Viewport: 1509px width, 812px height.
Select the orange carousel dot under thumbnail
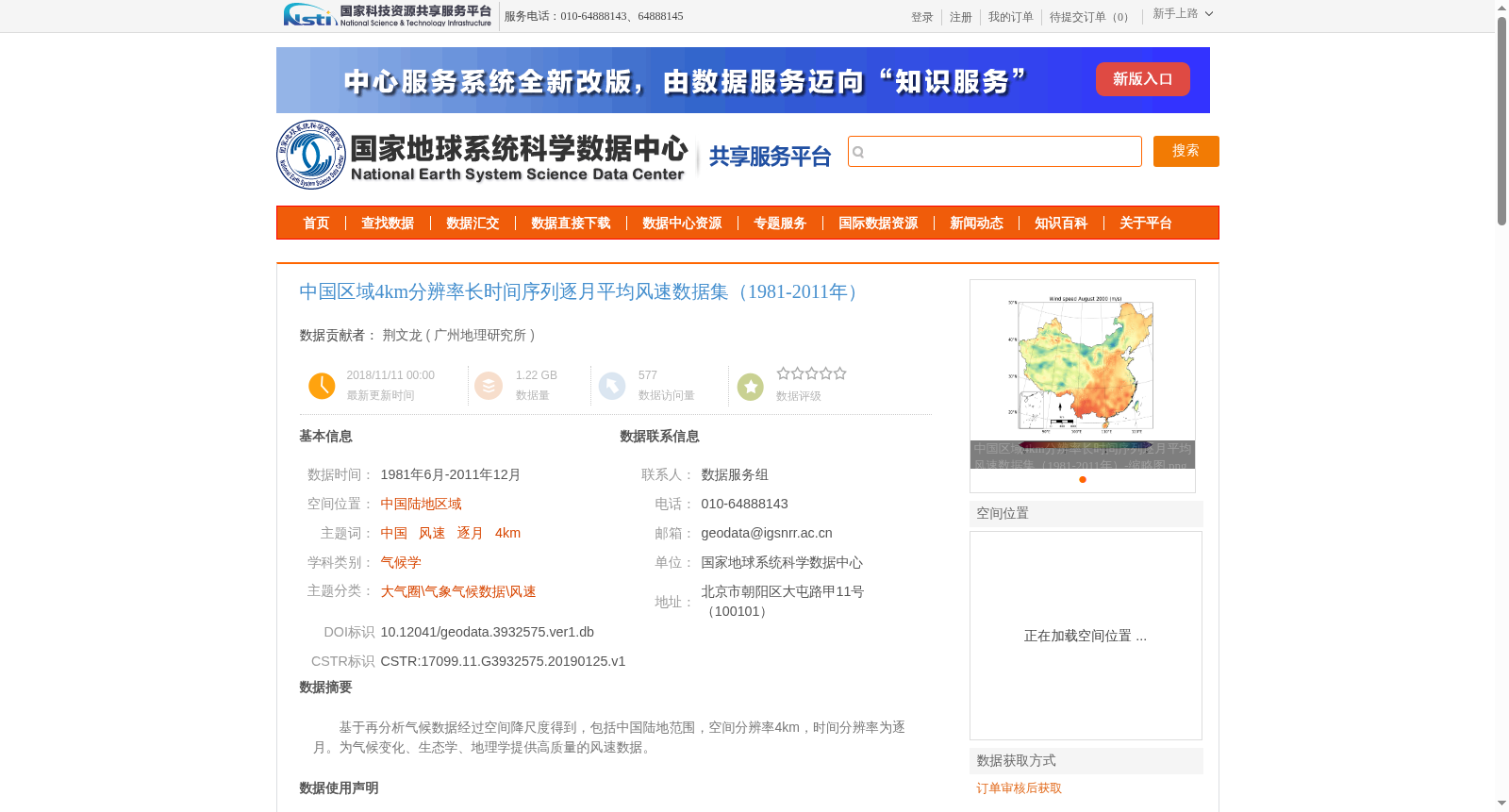pyautogui.click(x=1083, y=479)
